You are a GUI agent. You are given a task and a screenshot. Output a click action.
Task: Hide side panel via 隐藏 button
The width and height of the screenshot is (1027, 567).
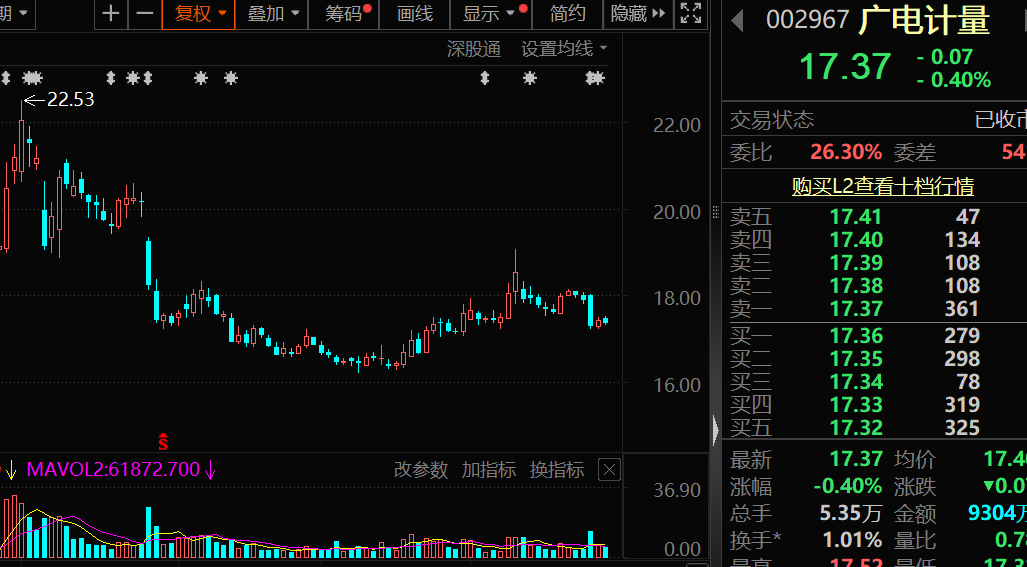638,14
